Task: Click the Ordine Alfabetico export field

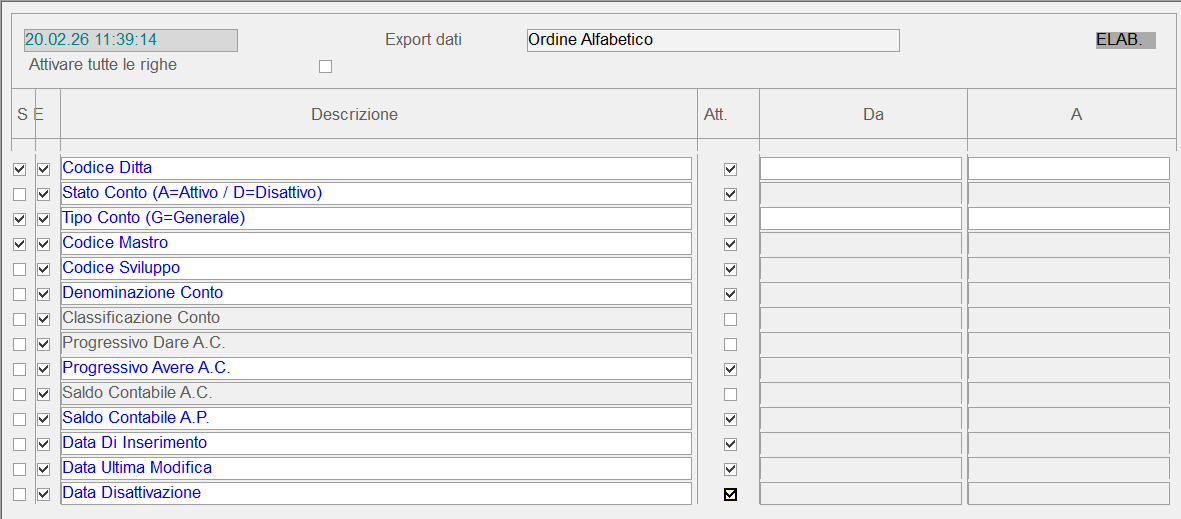Action: coord(712,40)
